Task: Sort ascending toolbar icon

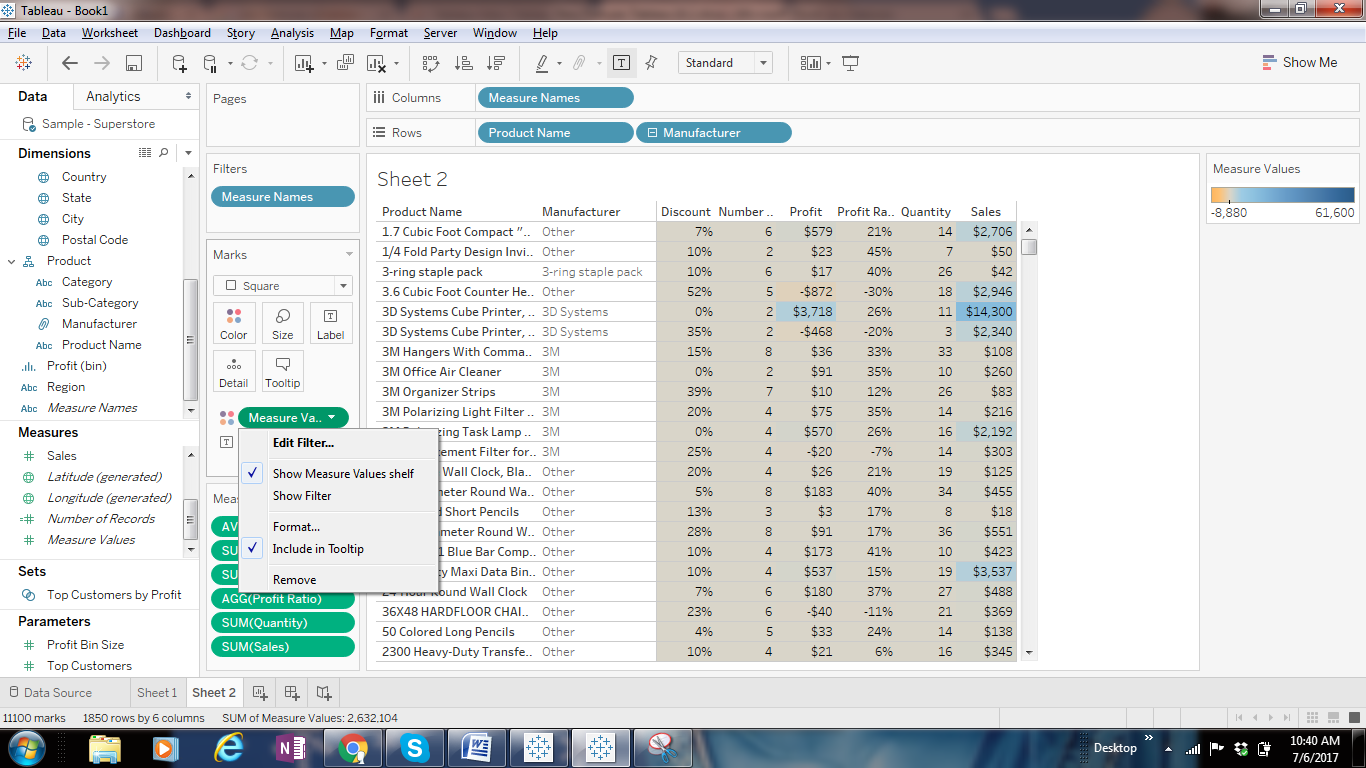Action: click(463, 63)
